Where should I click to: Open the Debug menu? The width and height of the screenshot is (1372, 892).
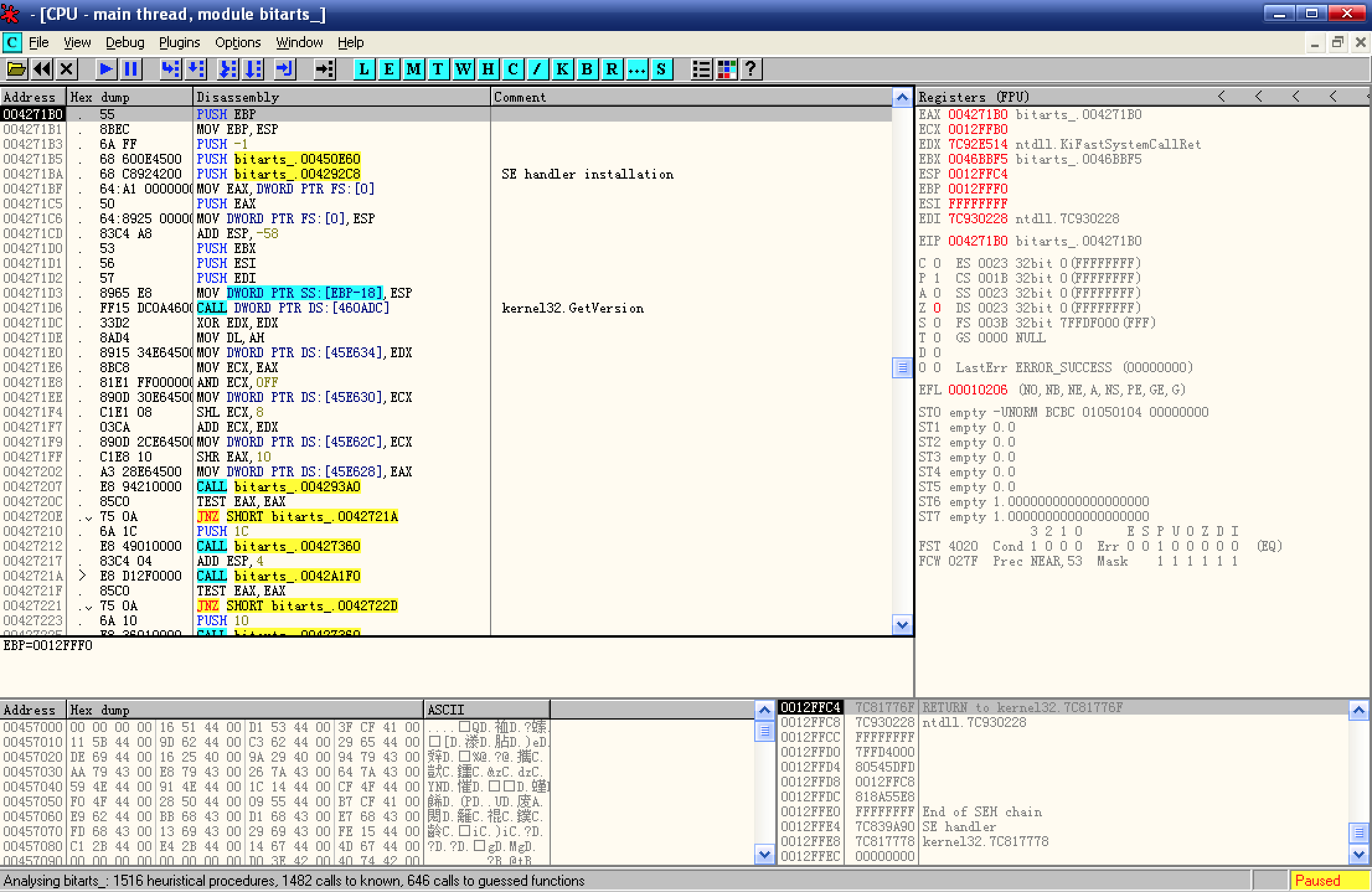tap(125, 42)
